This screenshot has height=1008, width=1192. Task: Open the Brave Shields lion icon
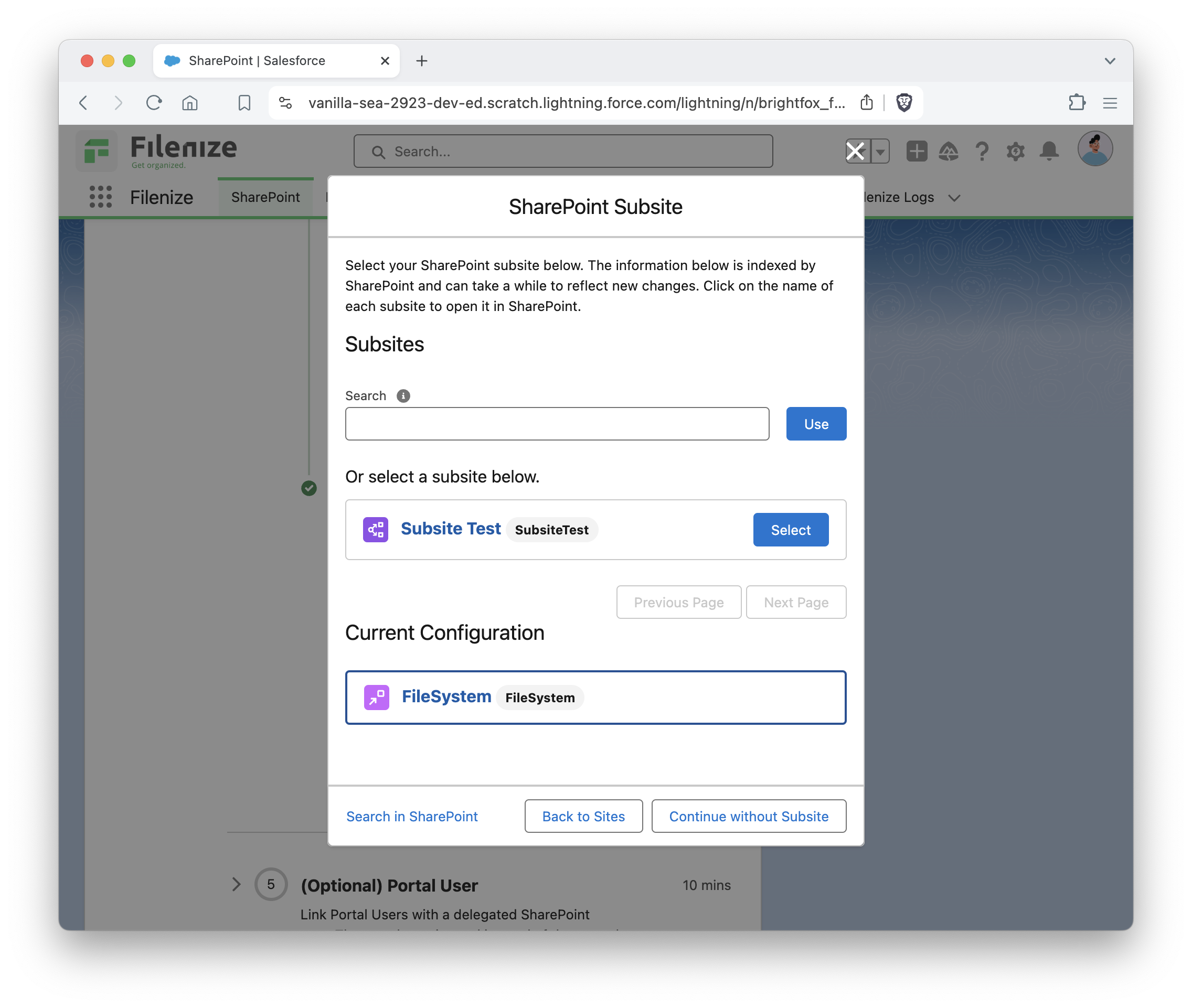(904, 103)
